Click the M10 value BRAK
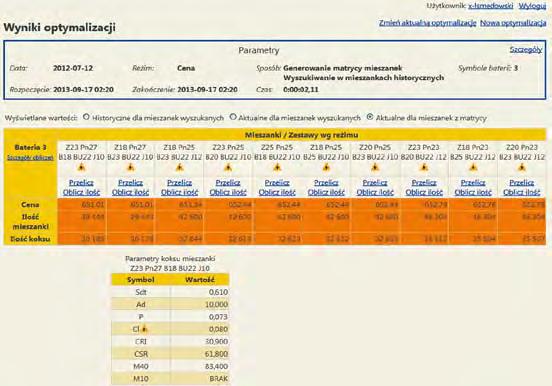 tap(218, 379)
